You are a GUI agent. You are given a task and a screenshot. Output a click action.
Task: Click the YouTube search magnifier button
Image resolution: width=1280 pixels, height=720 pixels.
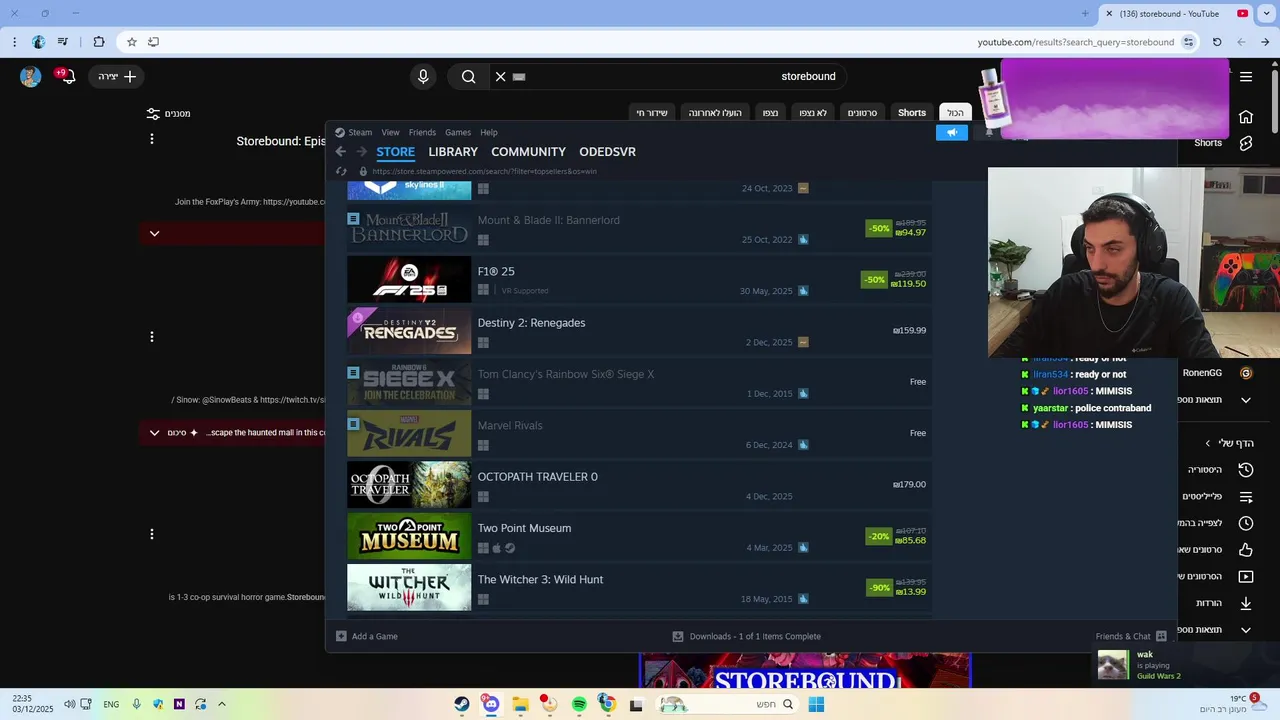point(468,77)
